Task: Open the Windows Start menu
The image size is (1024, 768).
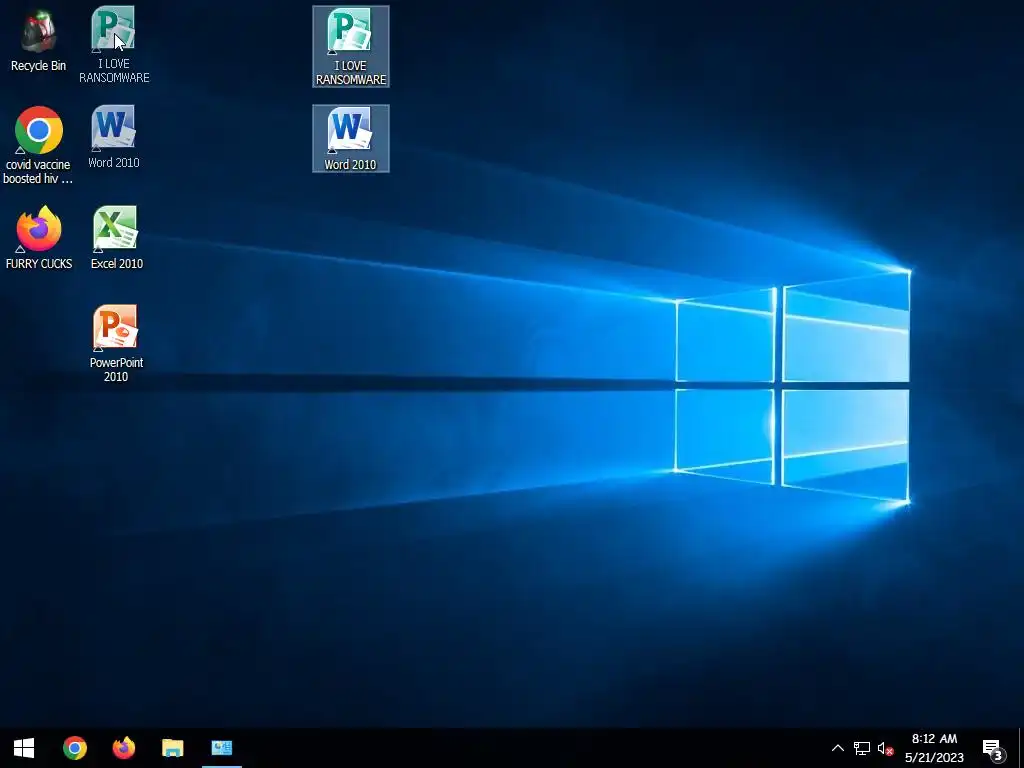Action: coord(24,748)
